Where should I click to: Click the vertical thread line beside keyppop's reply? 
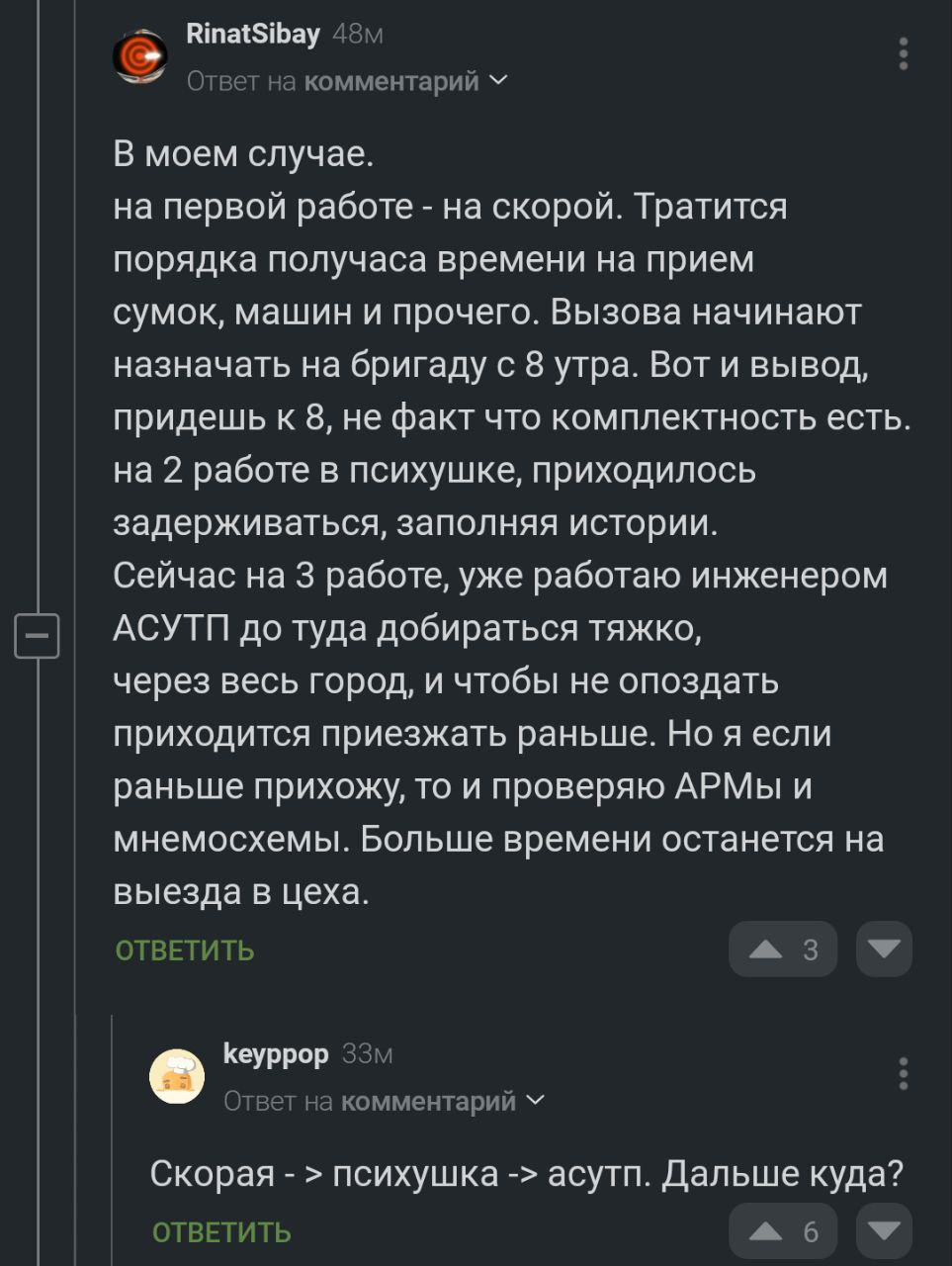point(112,1137)
